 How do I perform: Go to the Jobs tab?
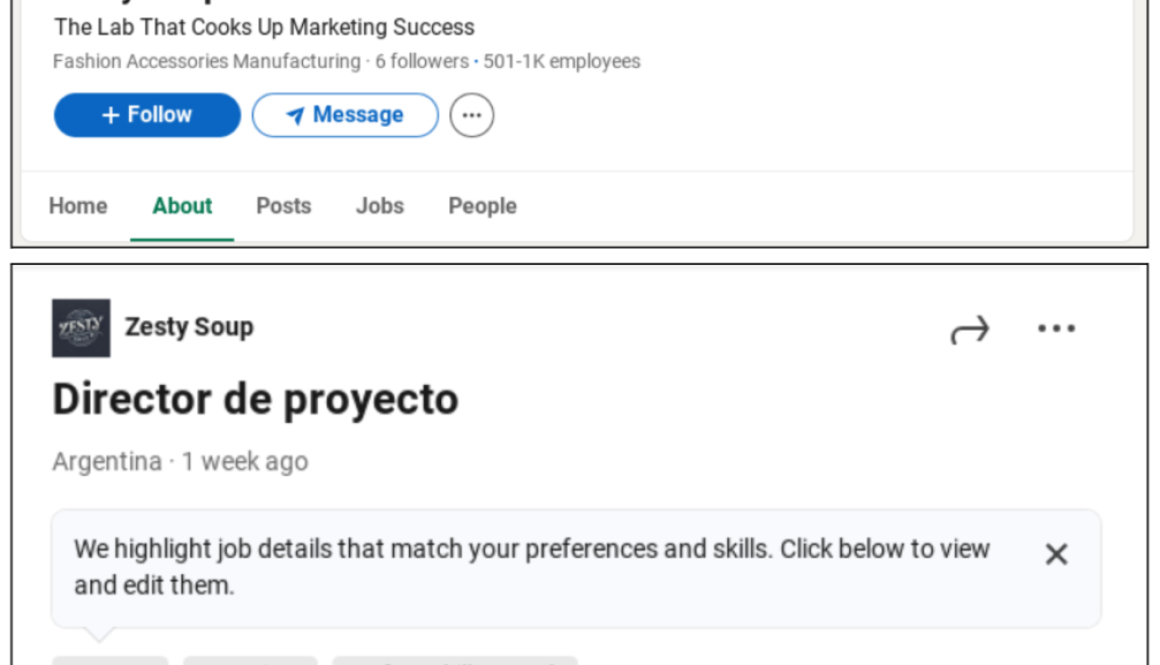[380, 206]
